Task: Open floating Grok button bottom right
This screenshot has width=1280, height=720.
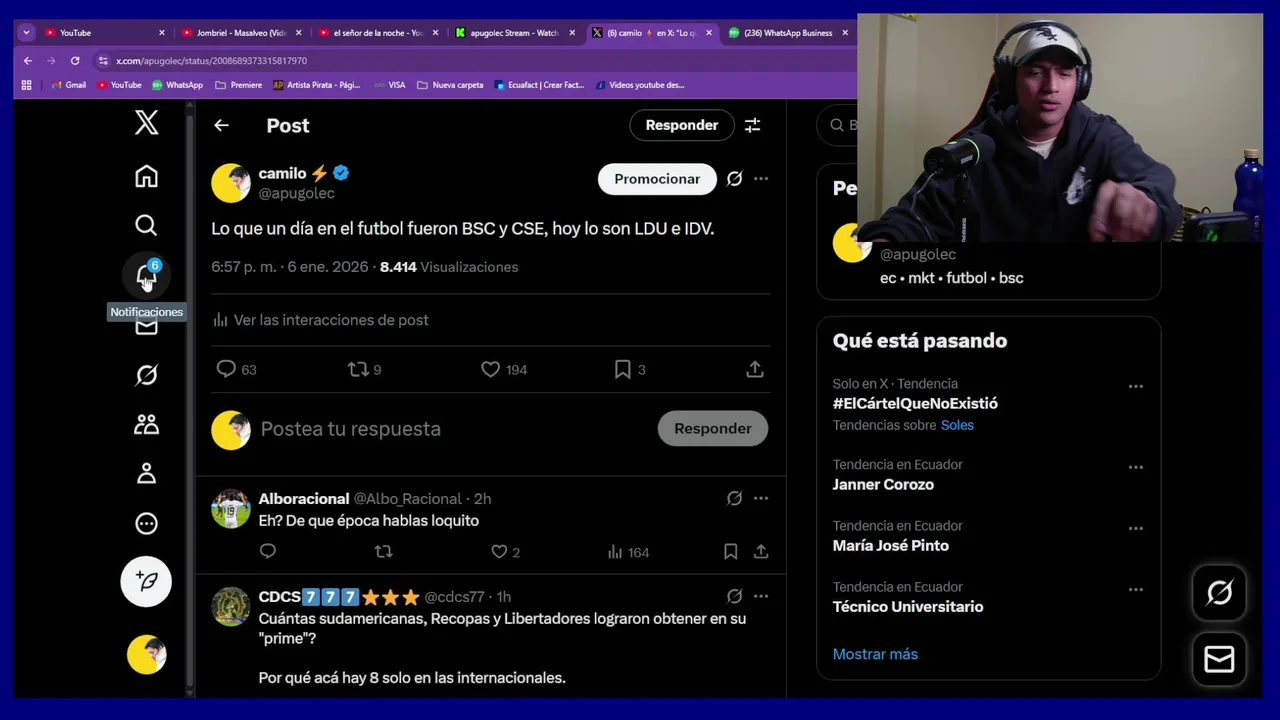Action: tap(1219, 593)
